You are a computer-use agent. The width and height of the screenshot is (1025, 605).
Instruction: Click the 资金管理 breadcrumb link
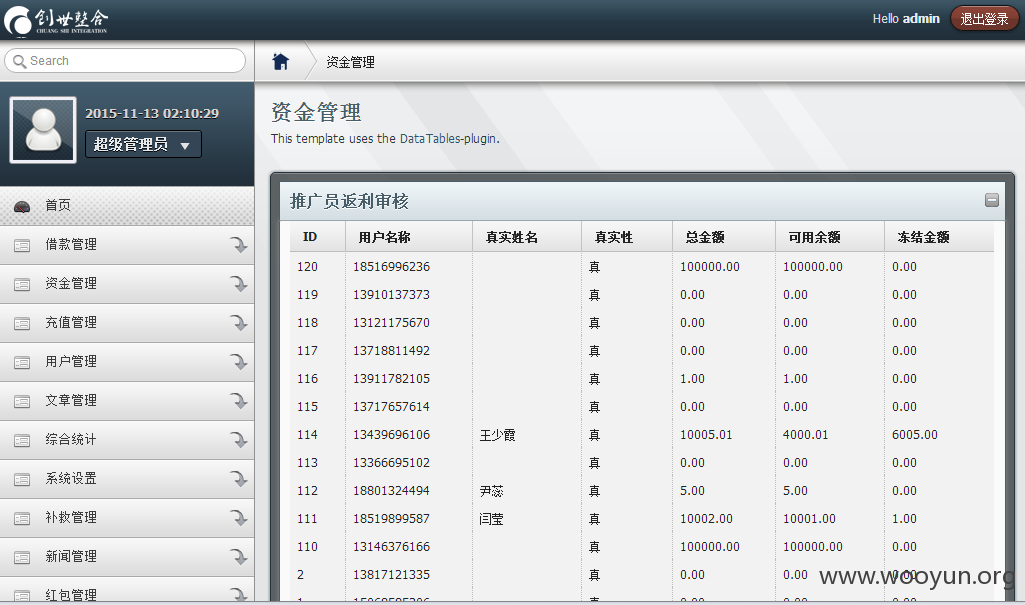tap(350, 62)
